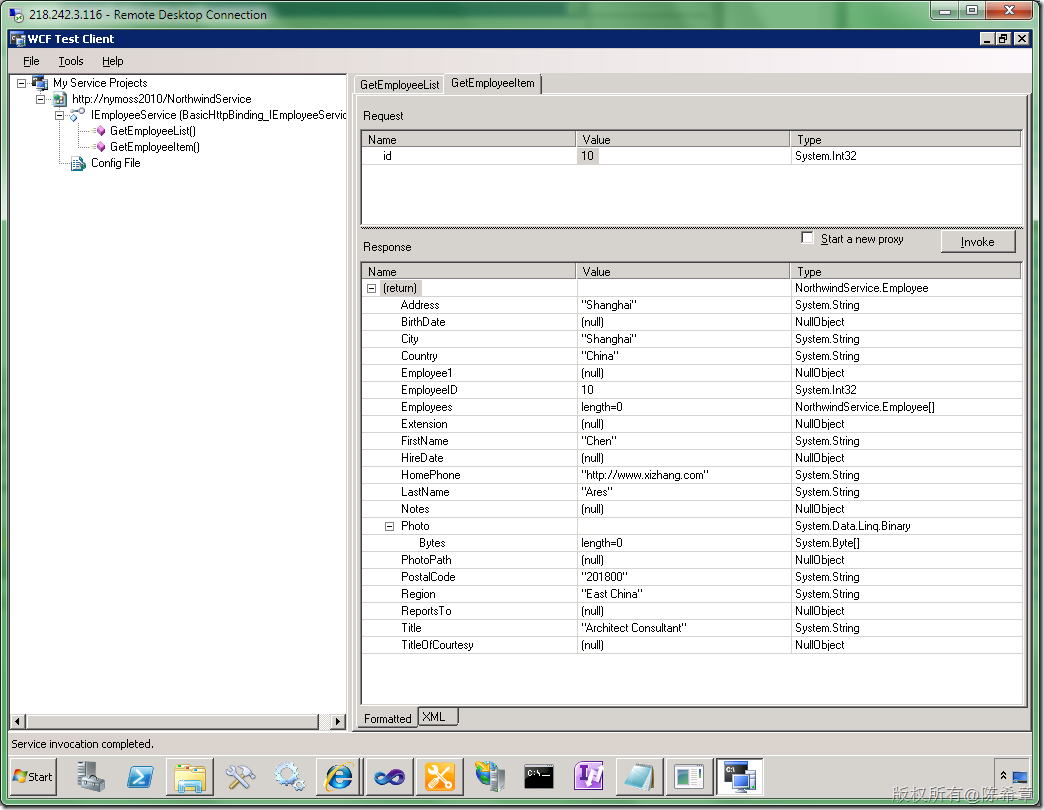Launch Internet Explorer from the taskbar
Image resolution: width=1044 pixels, height=810 pixels.
(x=339, y=777)
